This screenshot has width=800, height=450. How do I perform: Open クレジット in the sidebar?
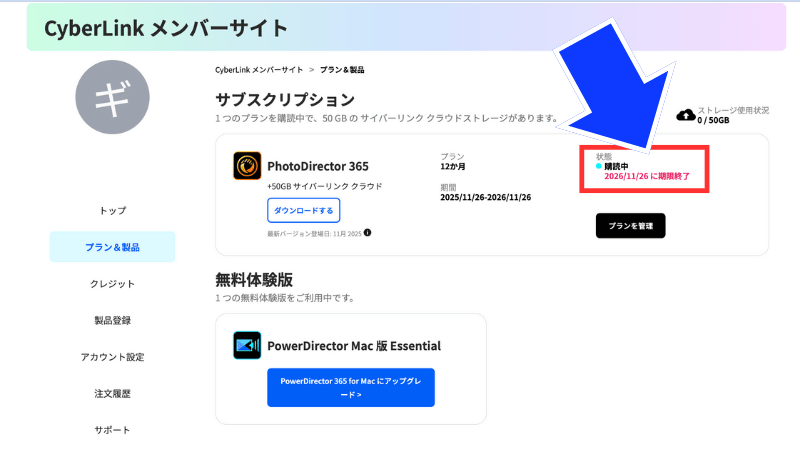pyautogui.click(x=112, y=284)
